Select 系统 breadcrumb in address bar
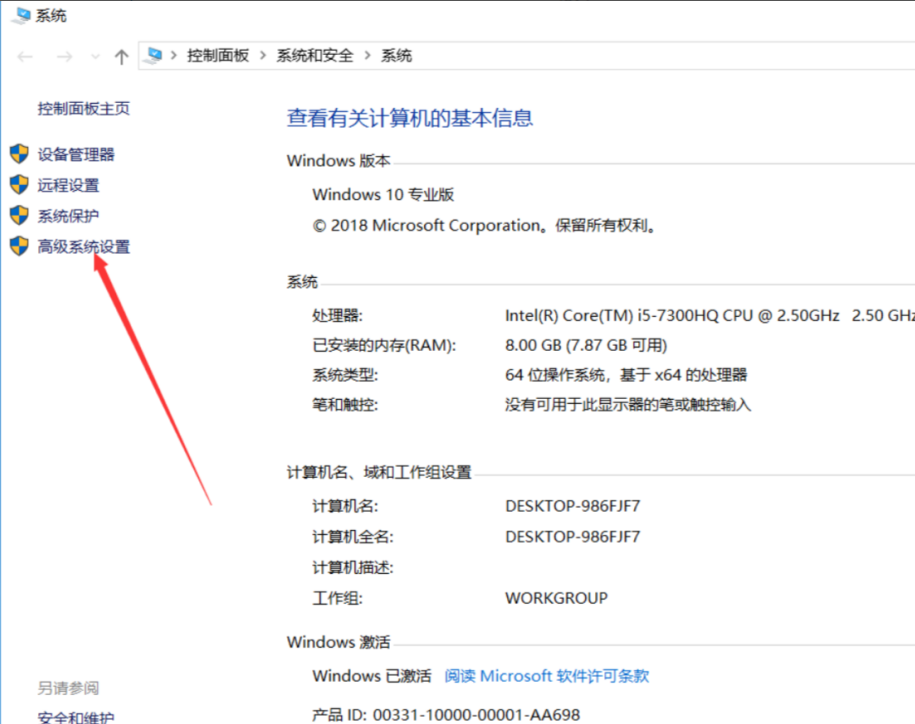 [396, 55]
